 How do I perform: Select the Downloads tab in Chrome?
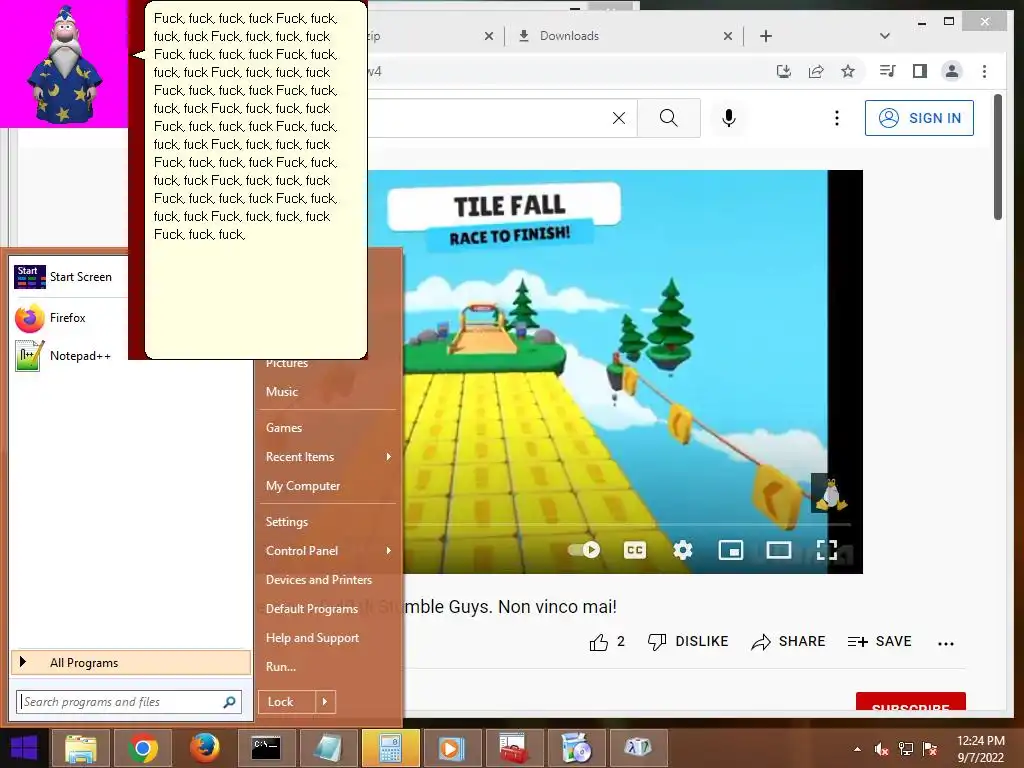tap(623, 36)
